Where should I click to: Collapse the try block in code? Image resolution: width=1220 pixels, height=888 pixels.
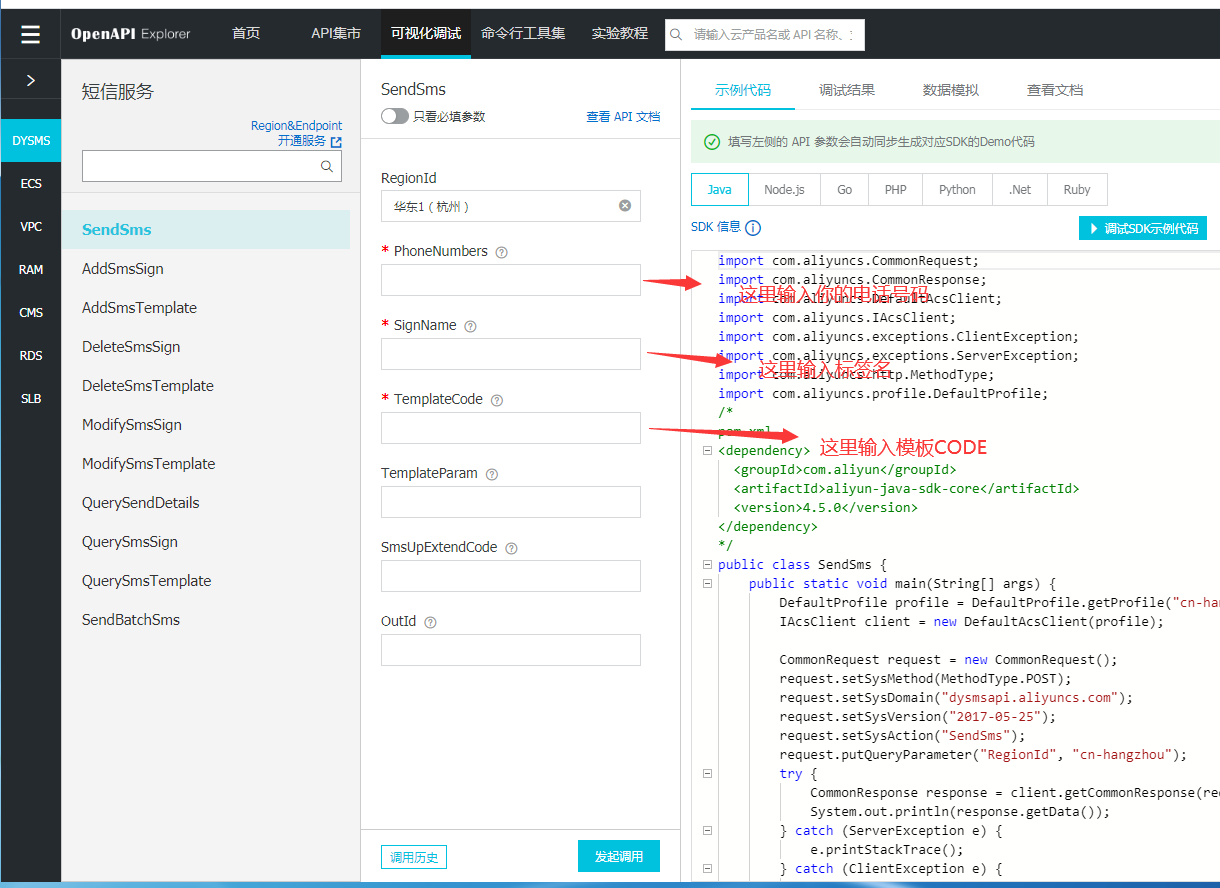[x=707, y=773]
